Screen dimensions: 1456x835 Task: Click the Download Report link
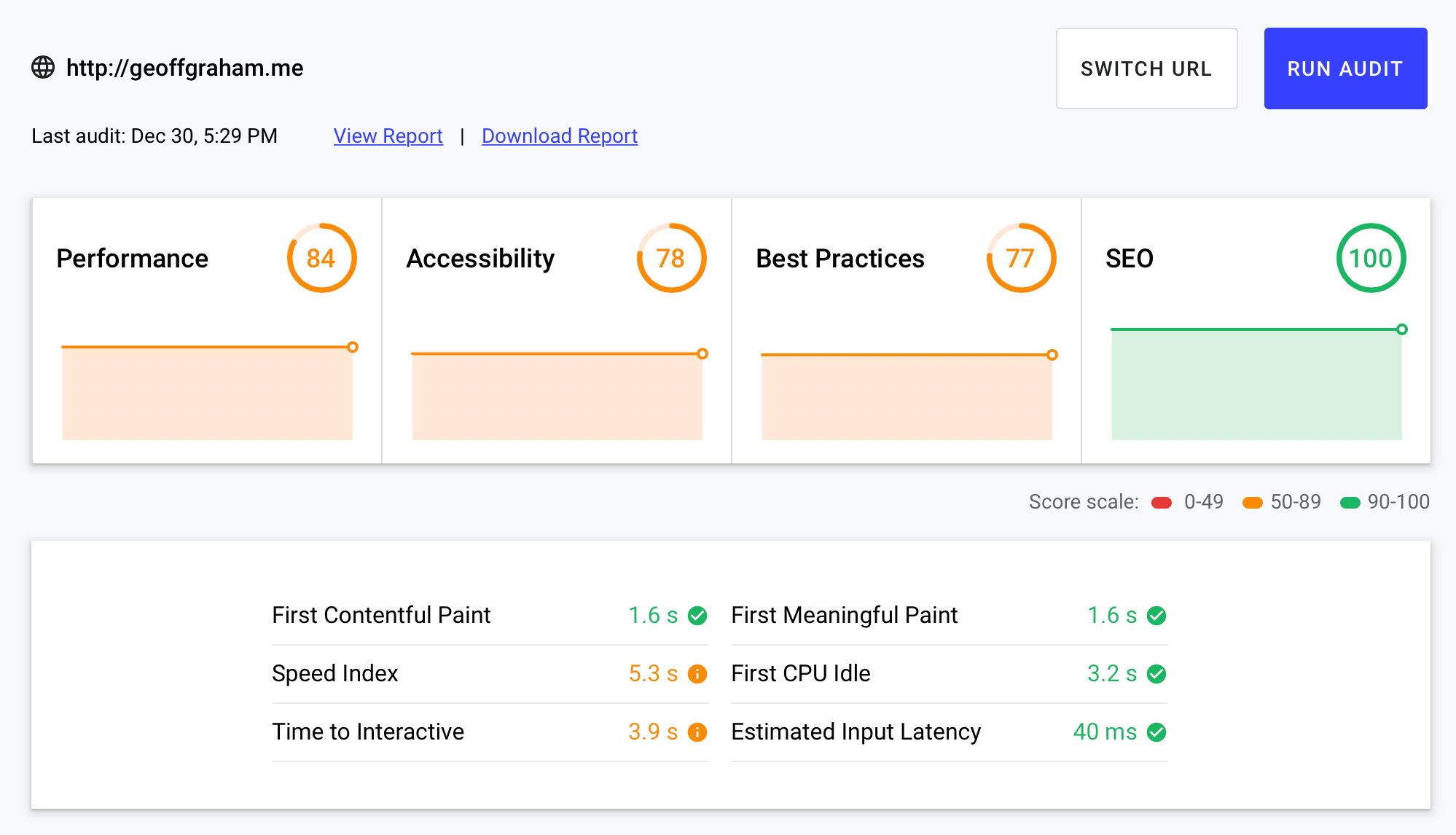pos(559,136)
